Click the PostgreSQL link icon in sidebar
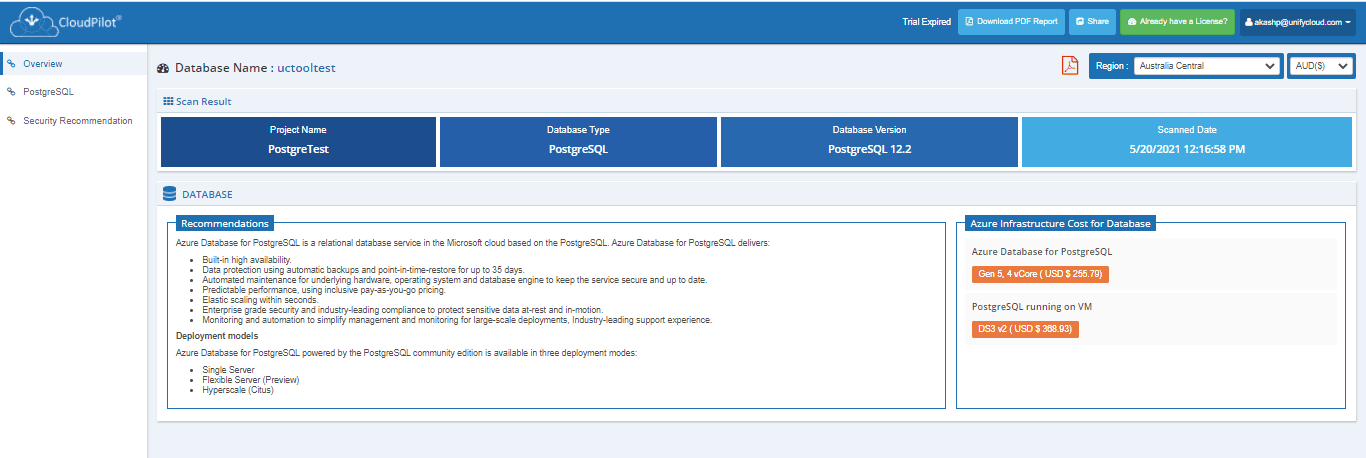 tap(11, 92)
